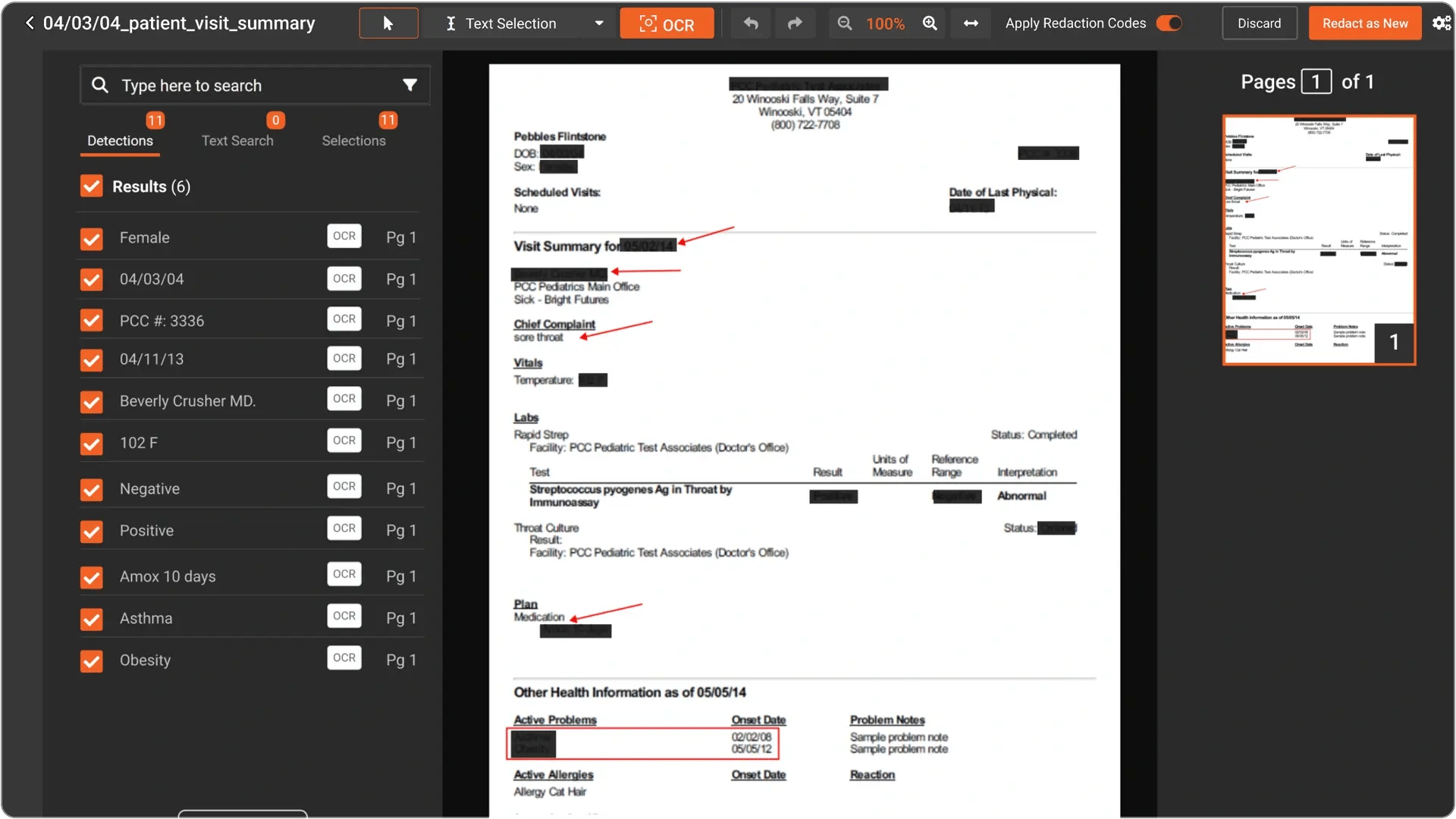Focus the 'Type here to search' field
This screenshot has height=819, width=1456.
[x=255, y=85]
